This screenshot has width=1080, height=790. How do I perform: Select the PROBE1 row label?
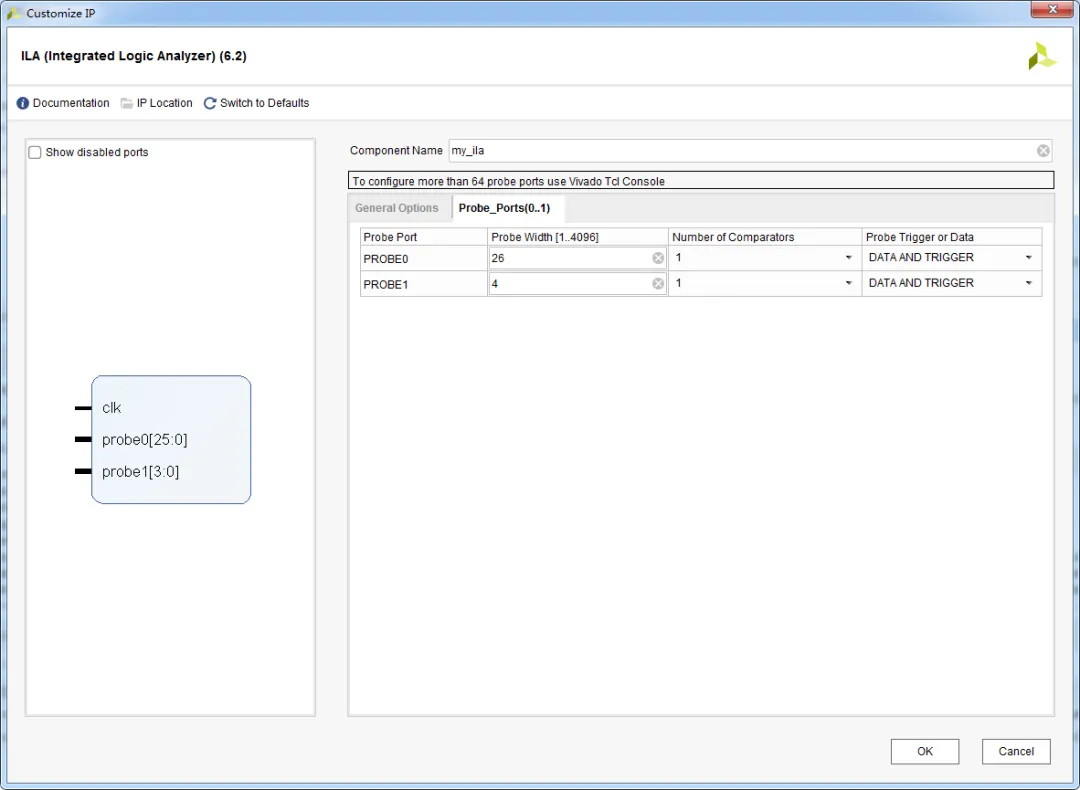pyautogui.click(x=386, y=284)
